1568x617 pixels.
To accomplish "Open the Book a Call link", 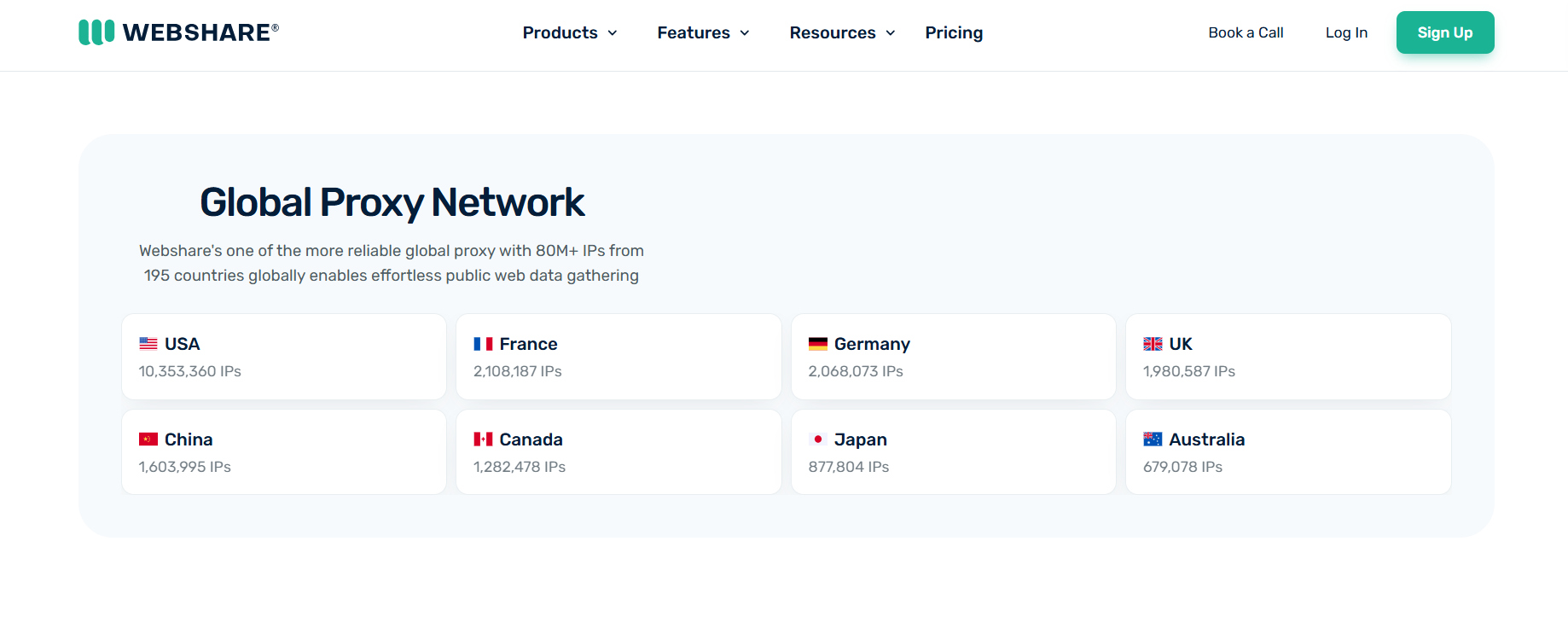I will (1246, 32).
